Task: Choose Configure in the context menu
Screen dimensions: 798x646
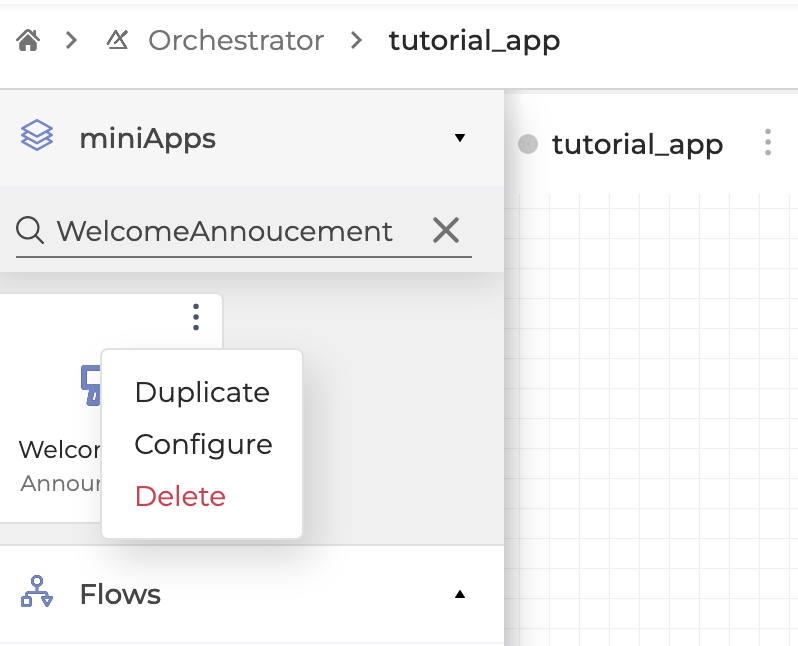Action: click(x=203, y=444)
